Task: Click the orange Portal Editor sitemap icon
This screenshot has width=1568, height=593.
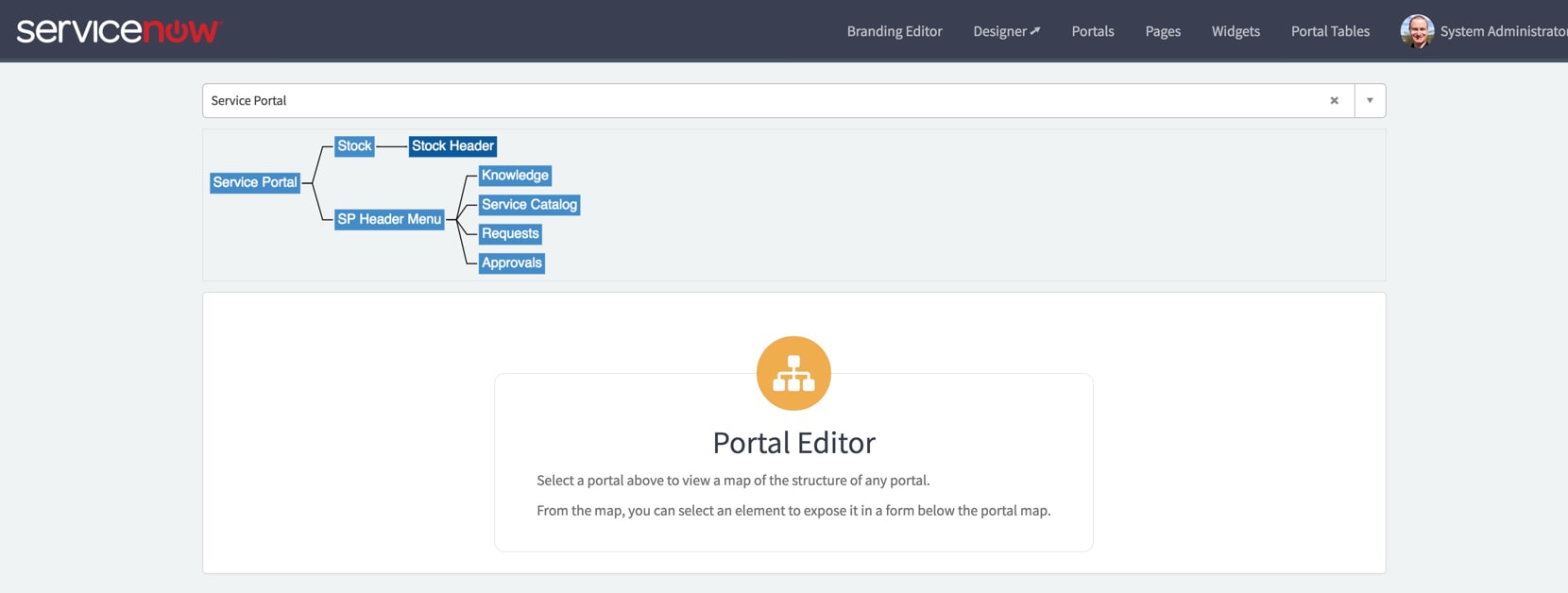Action: [793, 373]
